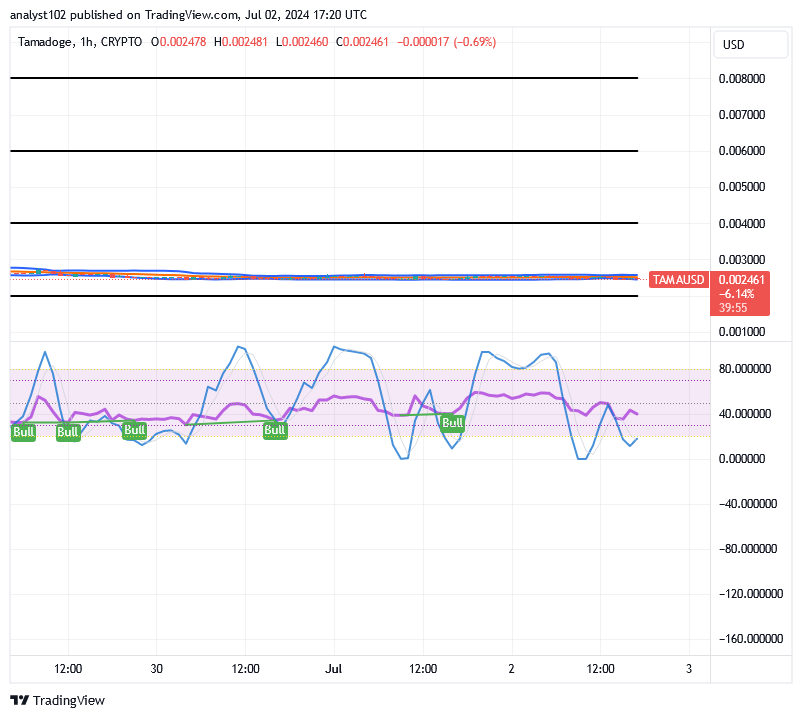
Task: Click the 80.000000 indicator axis label
Action: pyautogui.click(x=745, y=369)
